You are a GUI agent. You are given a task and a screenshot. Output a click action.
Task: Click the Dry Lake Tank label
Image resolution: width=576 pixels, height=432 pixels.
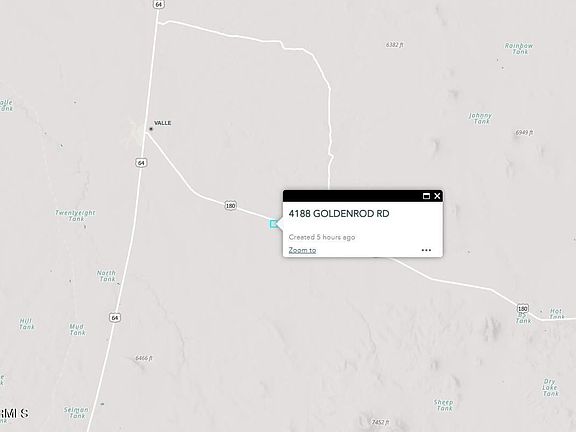pos(550,388)
